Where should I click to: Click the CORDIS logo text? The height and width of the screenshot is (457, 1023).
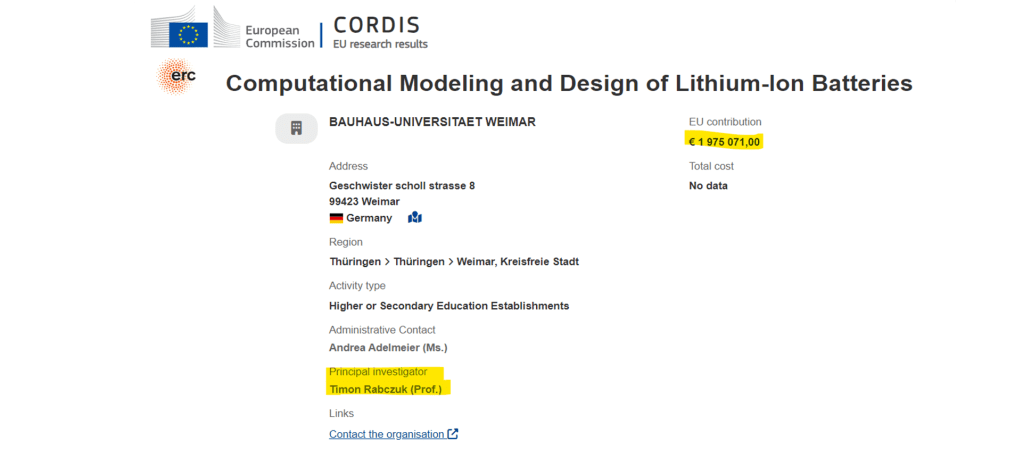pos(376,25)
